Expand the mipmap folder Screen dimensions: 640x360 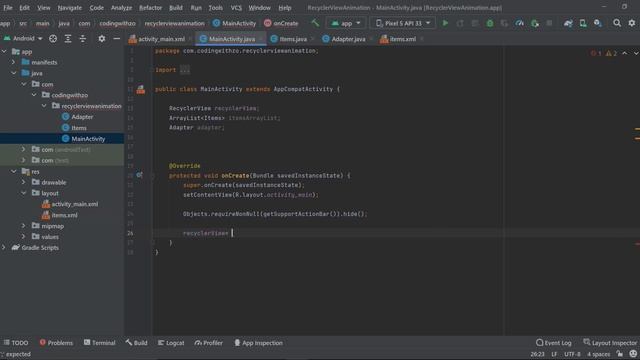click(23, 226)
